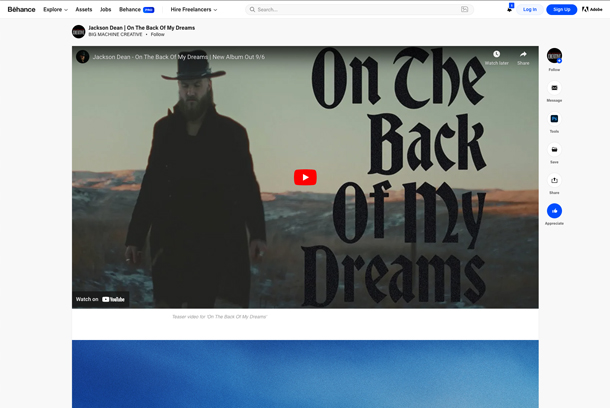Open the Jobs page
The width and height of the screenshot is (610, 408).
(105, 9)
